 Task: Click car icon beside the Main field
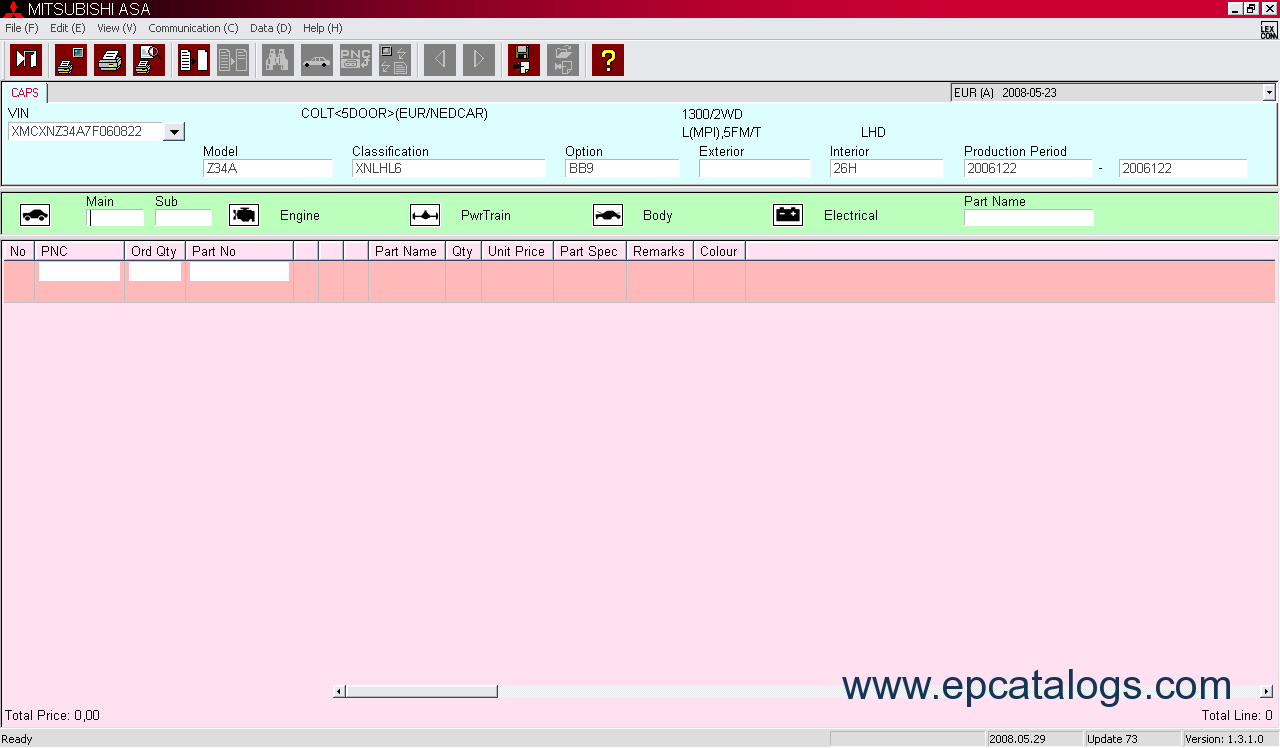pyautogui.click(x=35, y=215)
